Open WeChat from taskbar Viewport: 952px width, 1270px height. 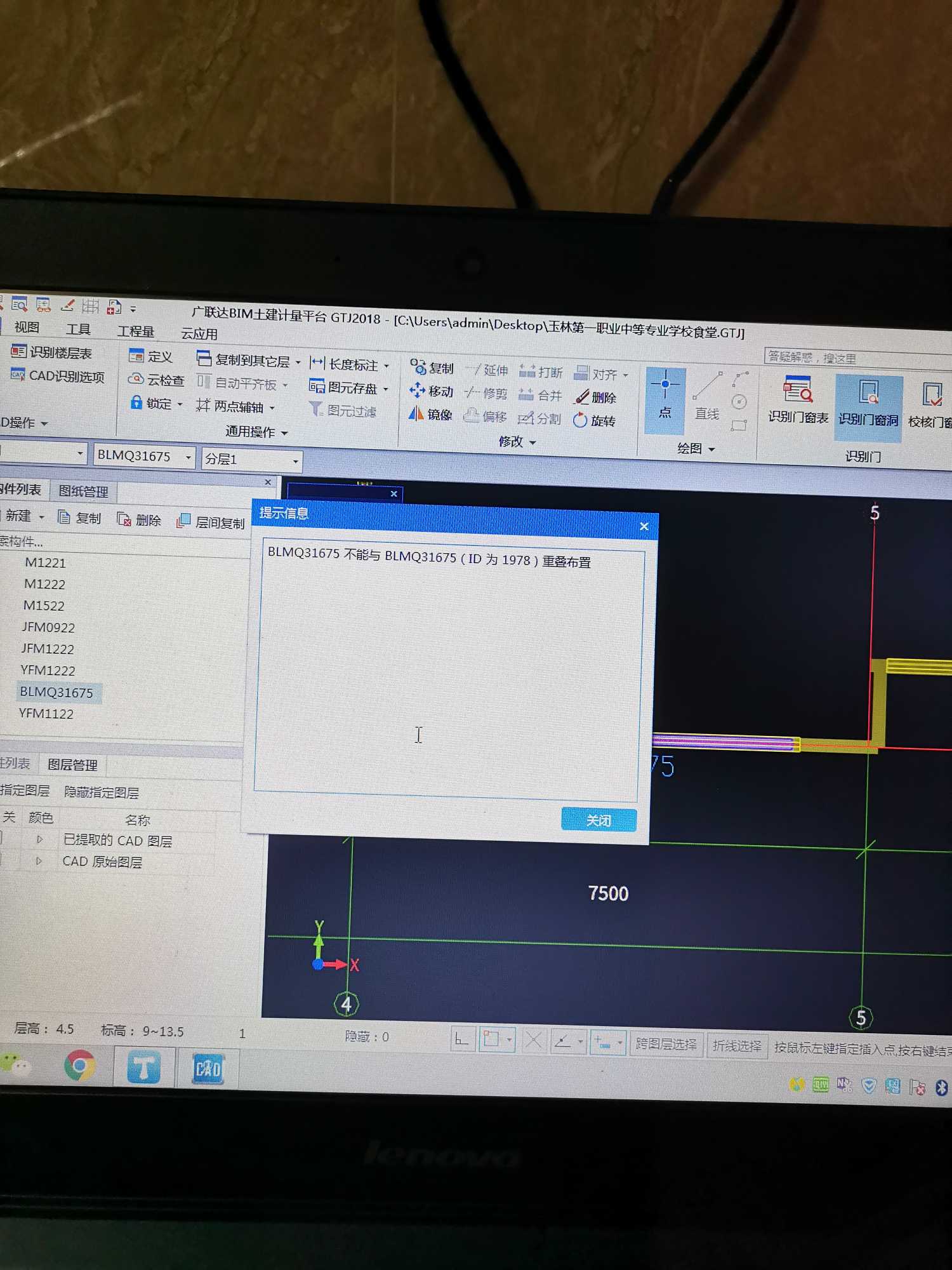click(x=17, y=1063)
